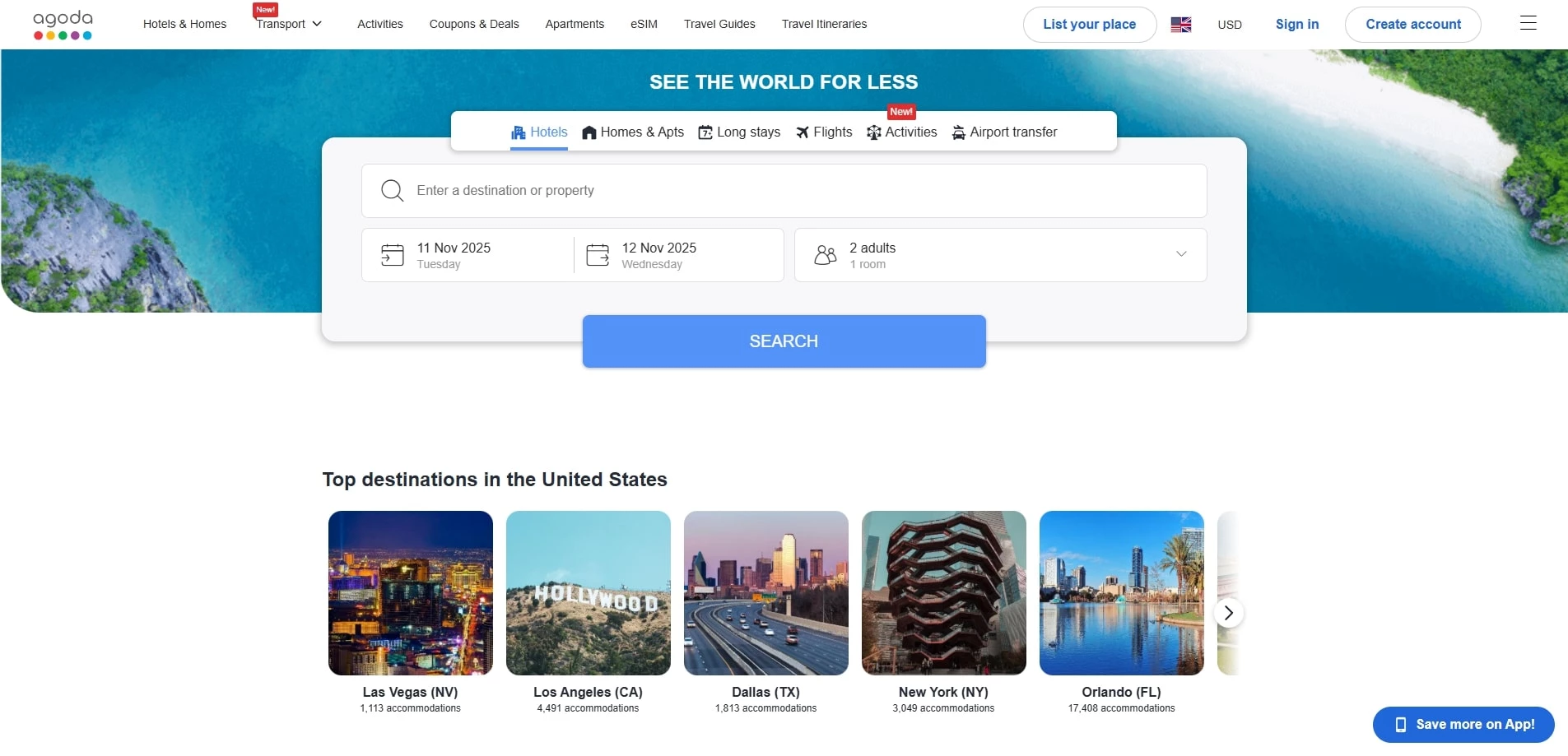Click the check-out calendar icon
Image resolution: width=1568 pixels, height=756 pixels.
pyautogui.click(x=598, y=255)
